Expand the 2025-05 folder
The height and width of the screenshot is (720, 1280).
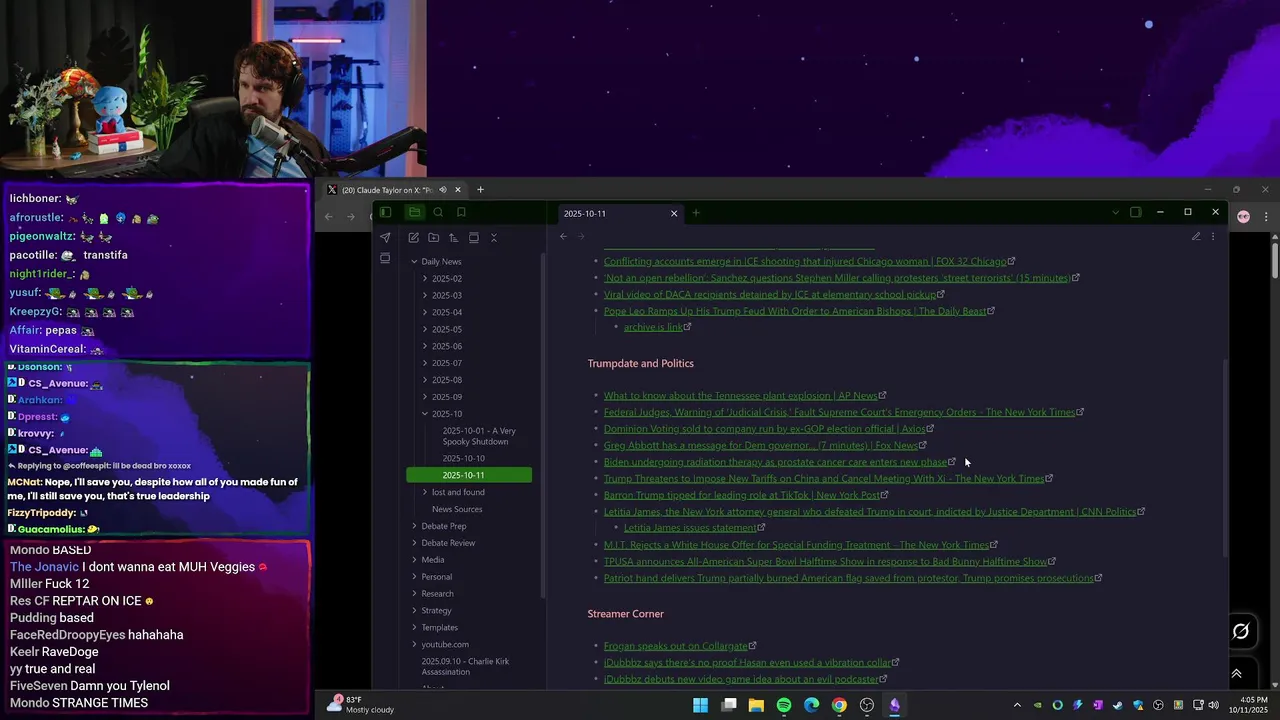425,329
